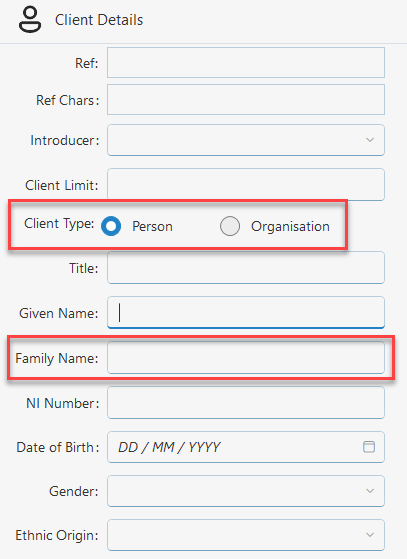Click the Introducer combo box field
This screenshot has width=407, height=559.
point(246,140)
